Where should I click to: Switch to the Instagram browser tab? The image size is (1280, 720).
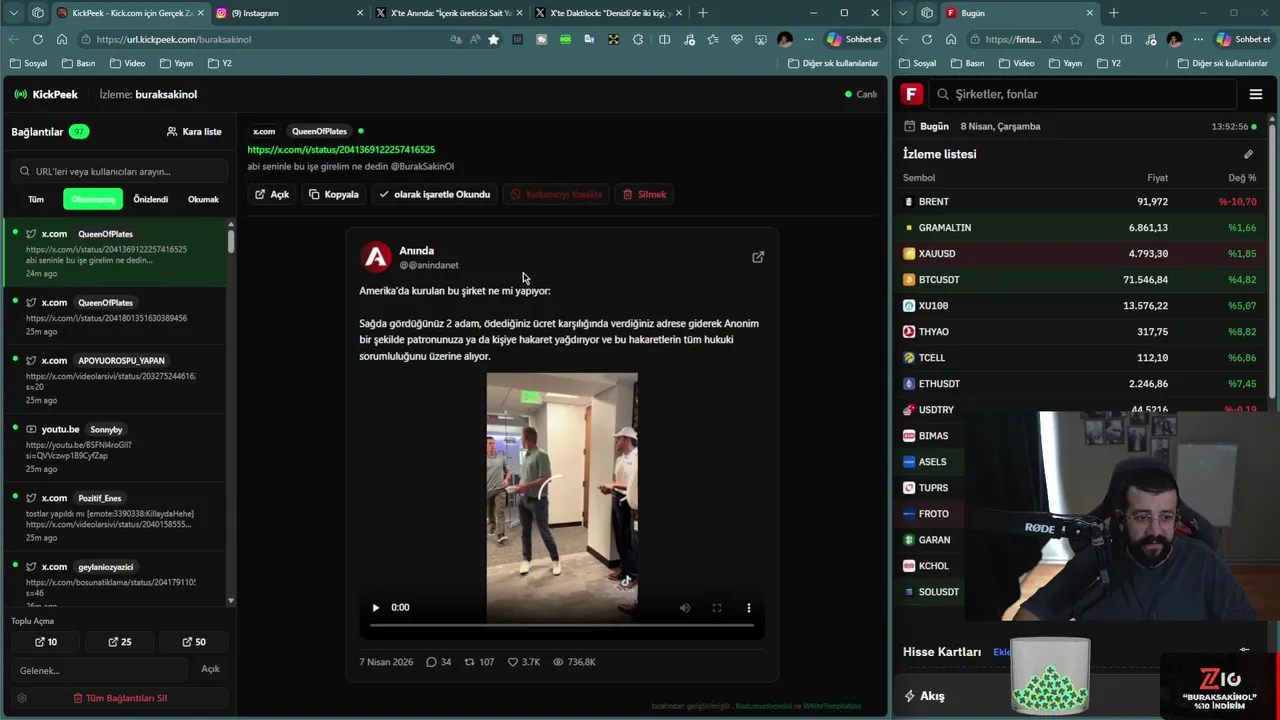coord(289,13)
